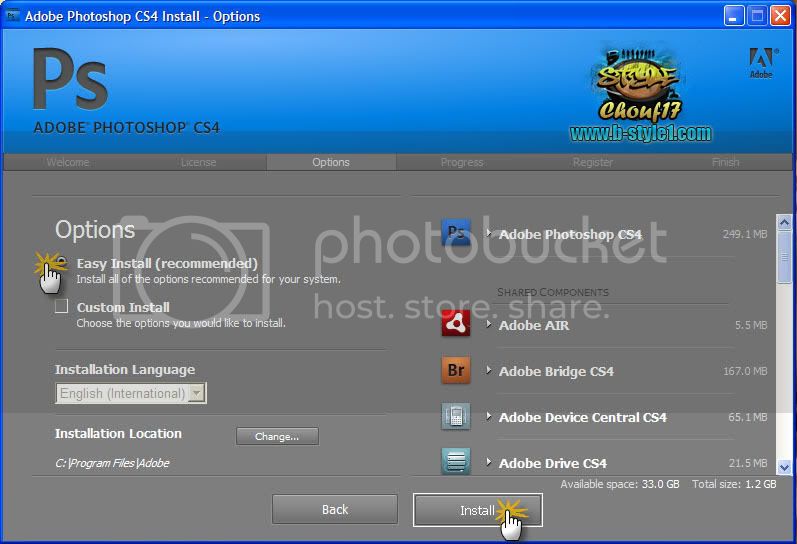
Task: Click the 167.0 MB size value
Action: point(745,371)
